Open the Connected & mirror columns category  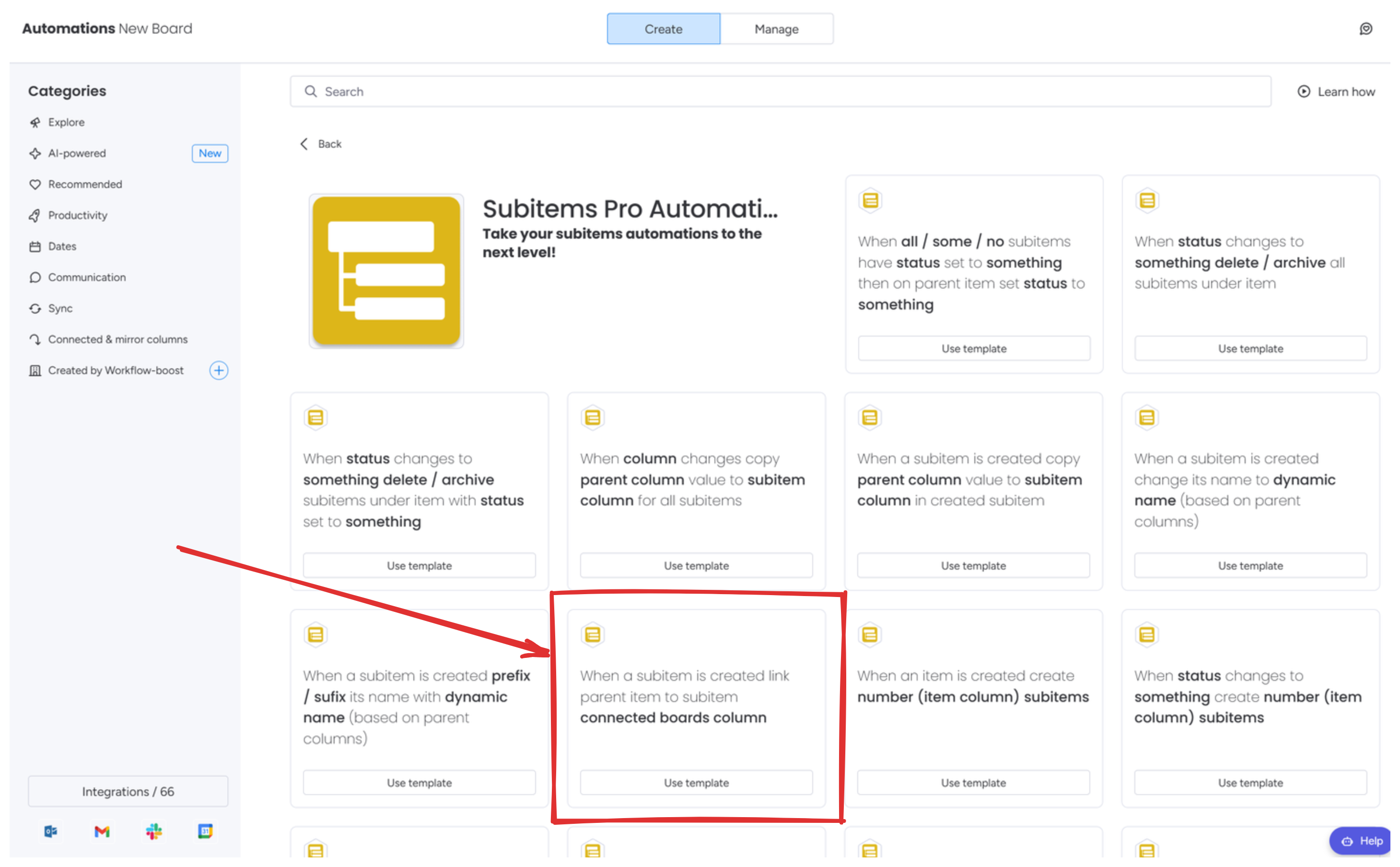pyautogui.click(x=117, y=340)
